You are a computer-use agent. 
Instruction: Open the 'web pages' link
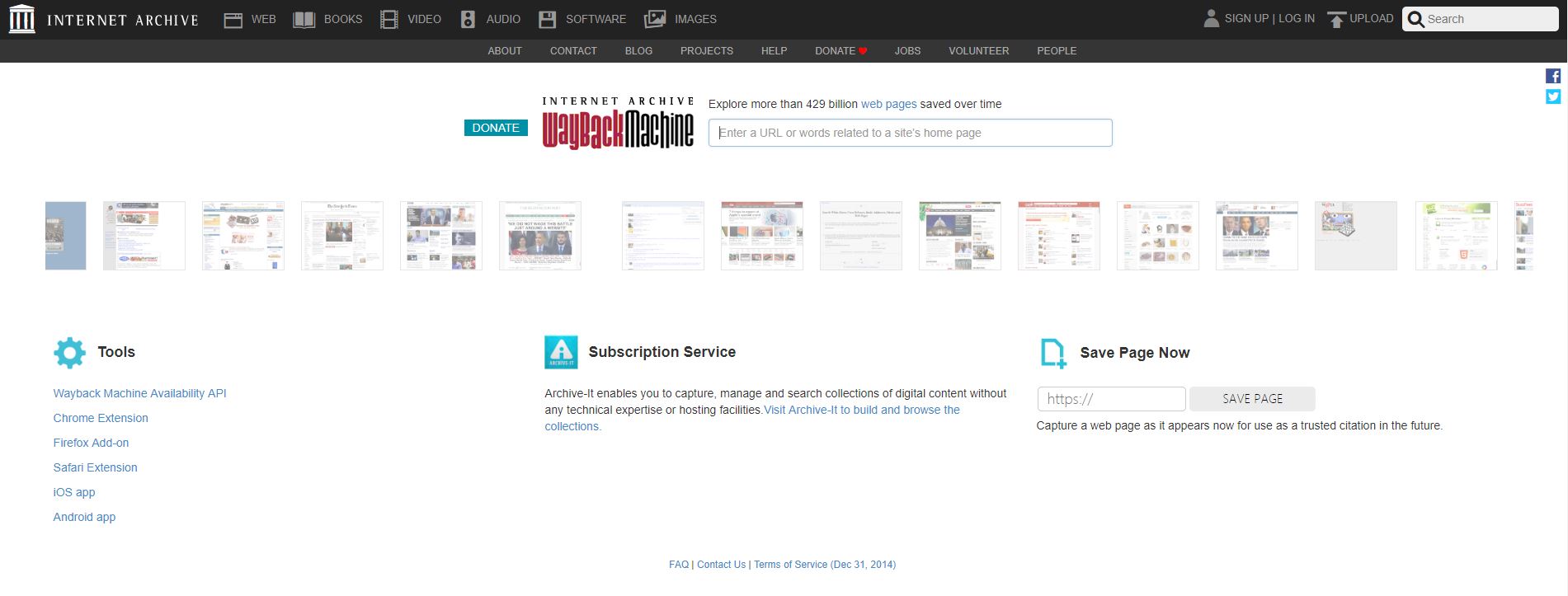[x=888, y=104]
